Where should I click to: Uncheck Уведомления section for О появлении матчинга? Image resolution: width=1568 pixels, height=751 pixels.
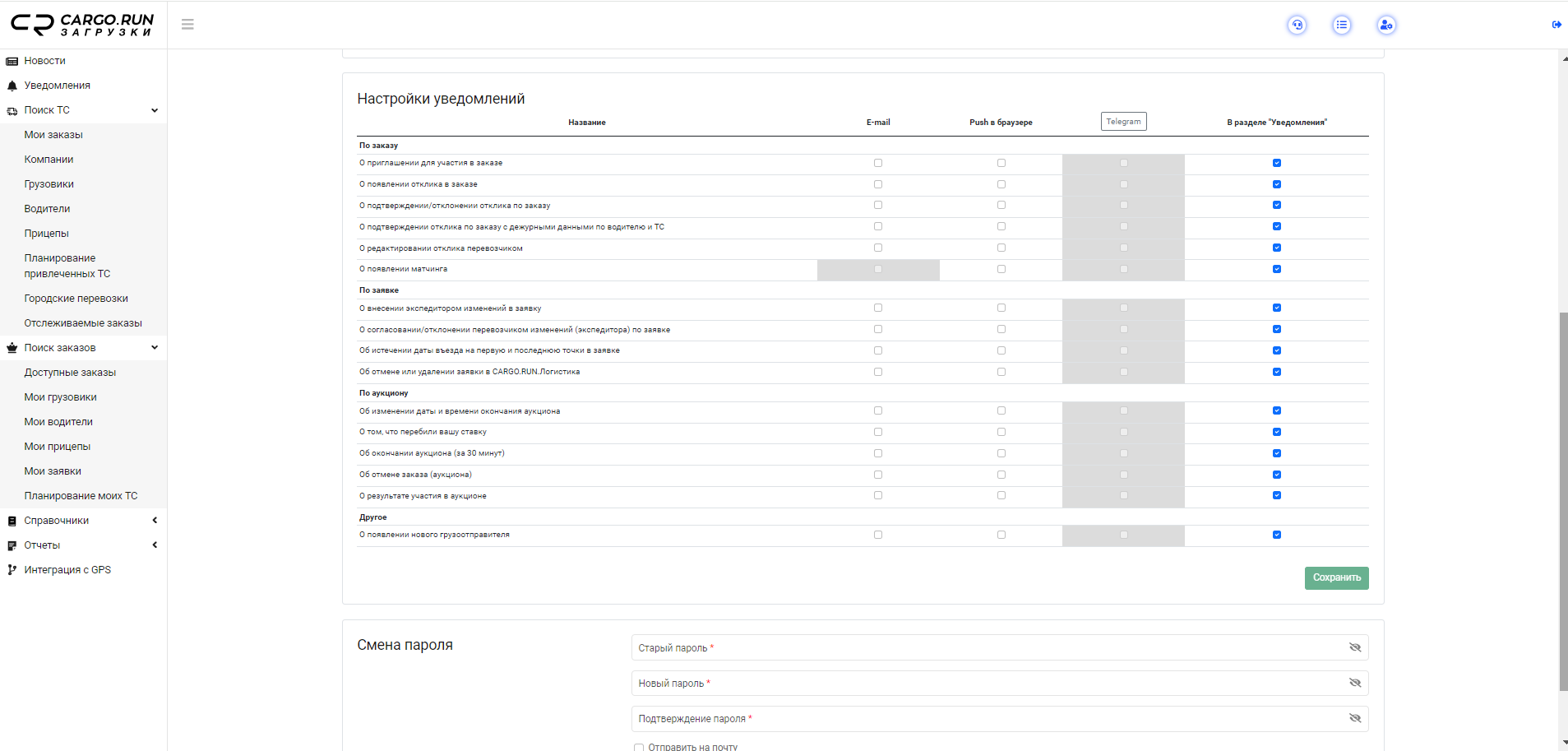[1277, 269]
